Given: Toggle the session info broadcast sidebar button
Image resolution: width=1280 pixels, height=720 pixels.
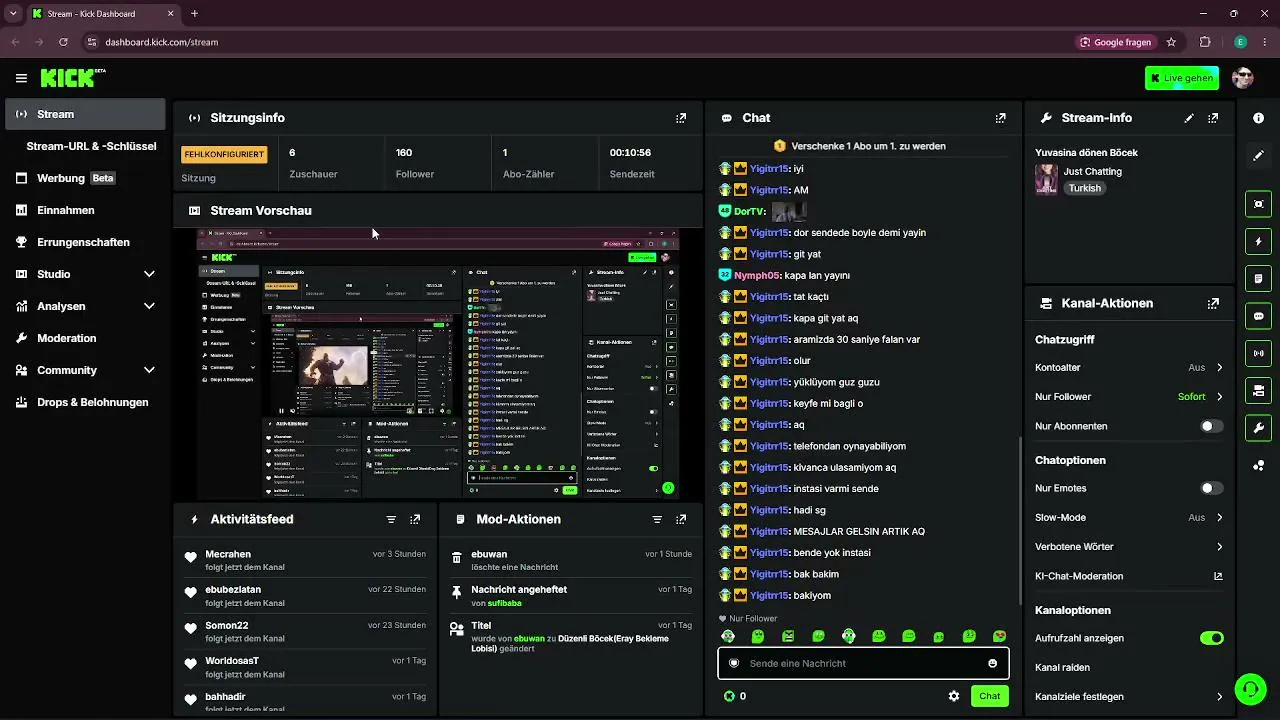Looking at the screenshot, I should 1258,353.
